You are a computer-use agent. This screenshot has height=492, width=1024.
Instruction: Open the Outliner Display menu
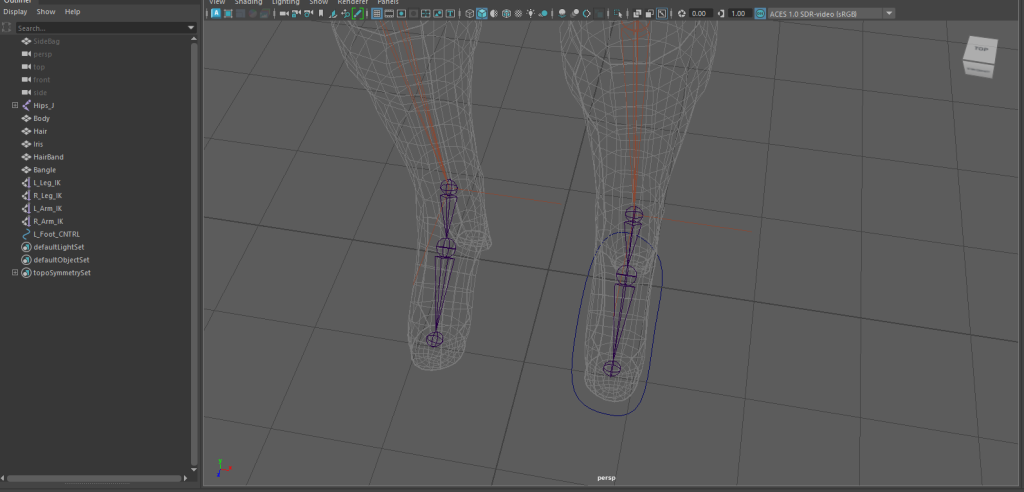[15, 12]
